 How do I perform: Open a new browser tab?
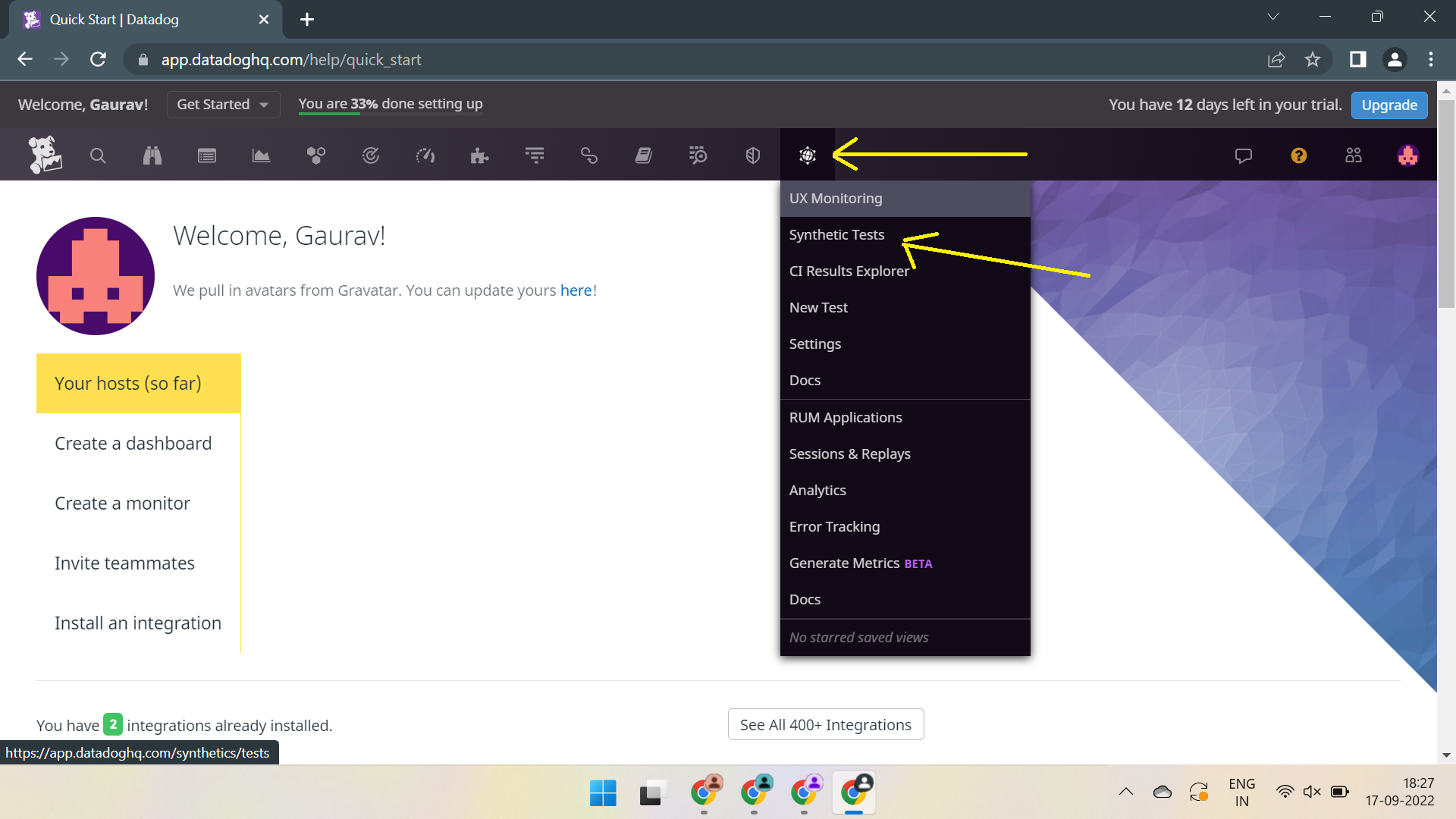pyautogui.click(x=307, y=20)
